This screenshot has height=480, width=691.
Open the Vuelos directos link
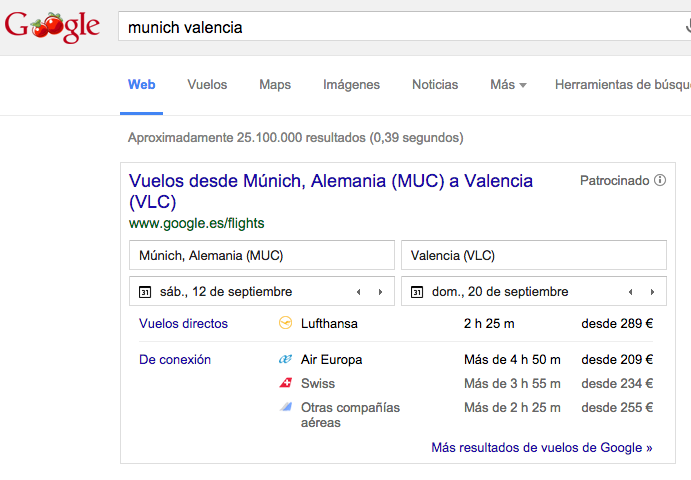pyautogui.click(x=183, y=324)
